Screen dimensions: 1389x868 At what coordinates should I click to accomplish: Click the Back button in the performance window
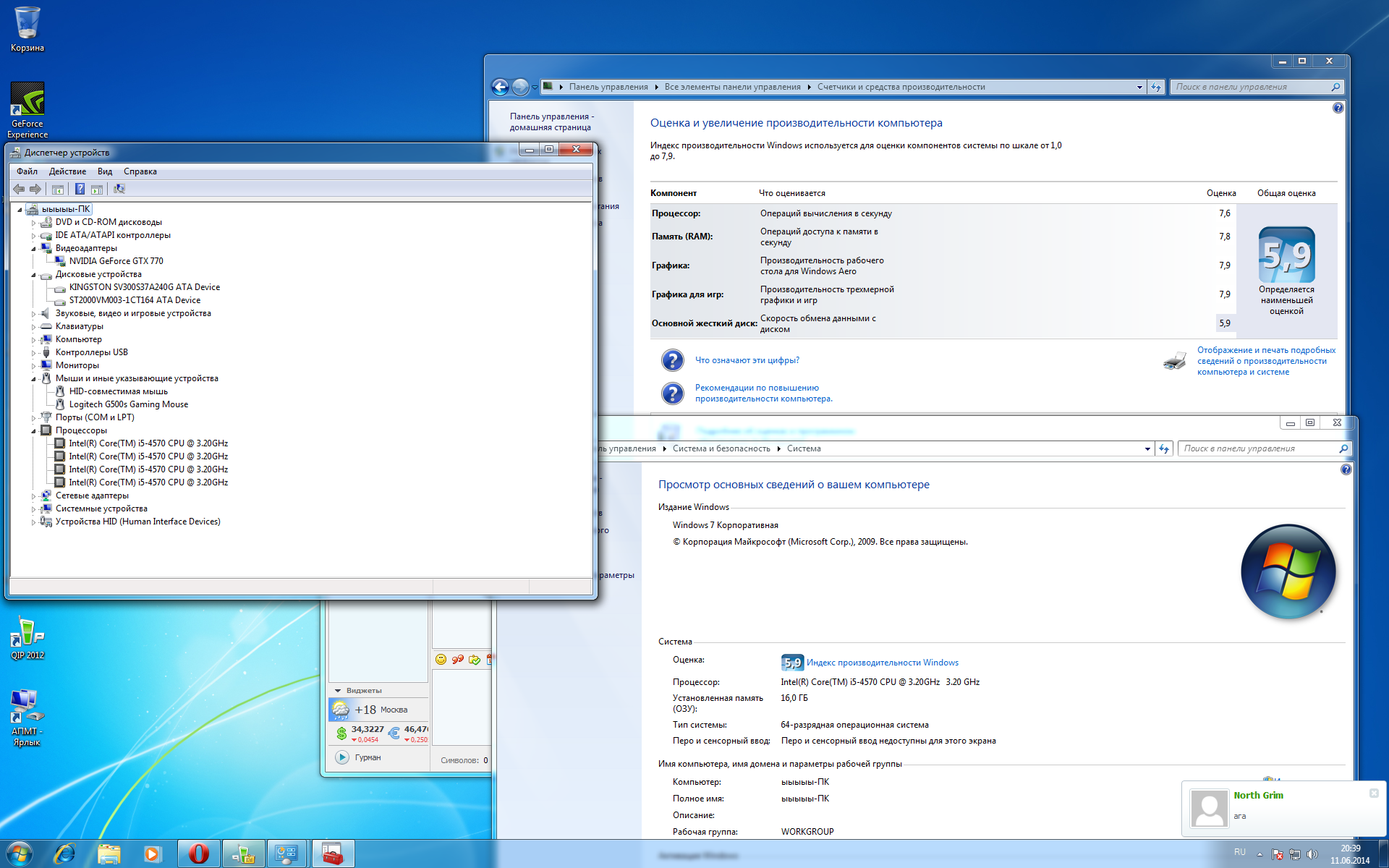(500, 87)
